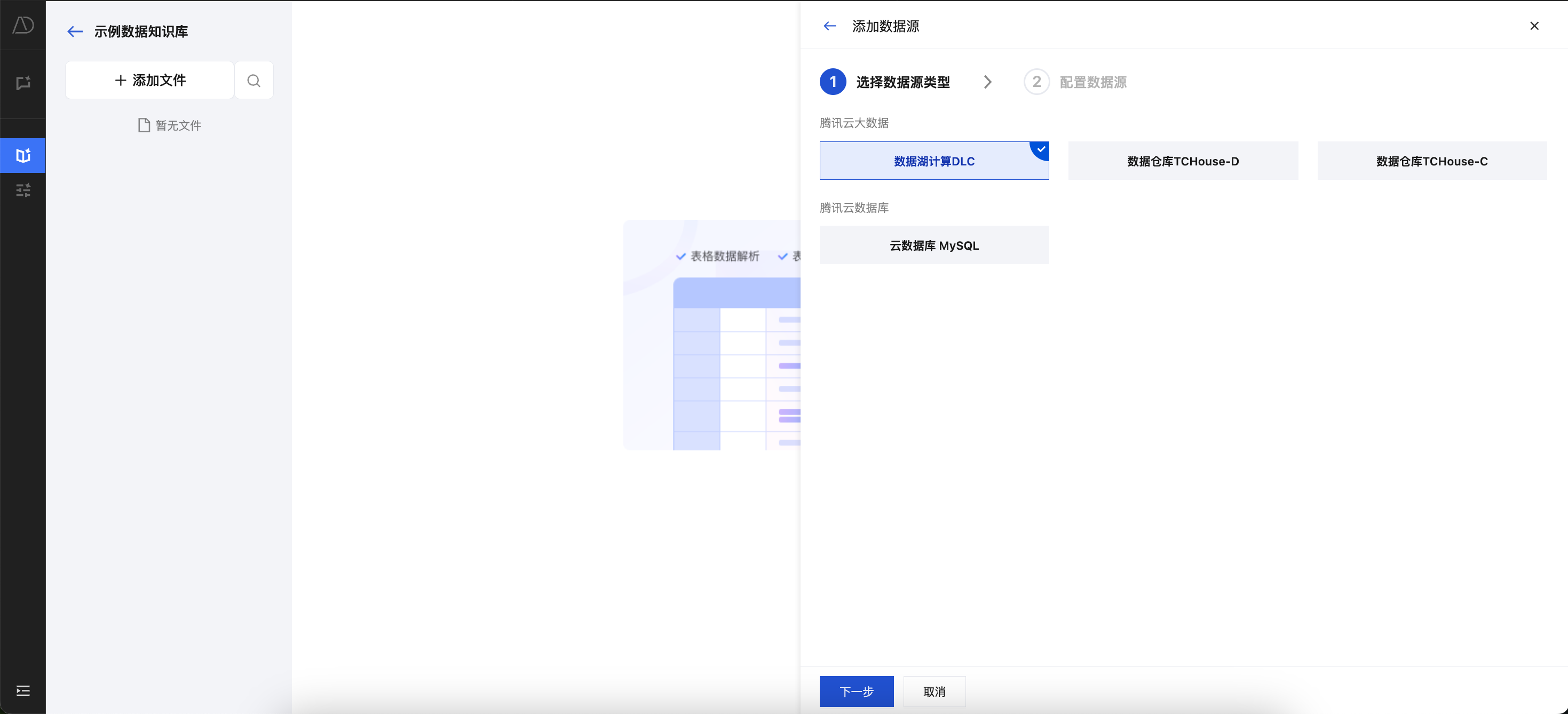Open the settings sliders sidebar icon
The height and width of the screenshot is (714, 1568).
coord(23,191)
